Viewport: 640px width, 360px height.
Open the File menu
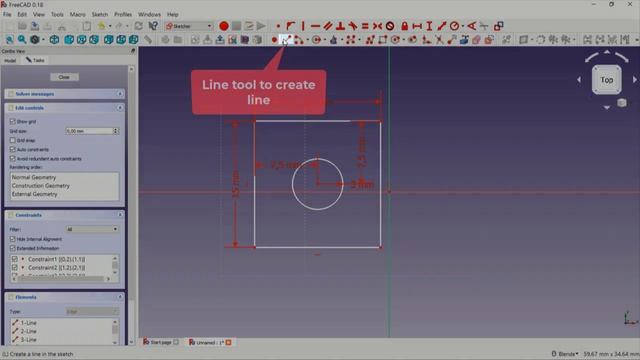pyautogui.click(x=7, y=14)
